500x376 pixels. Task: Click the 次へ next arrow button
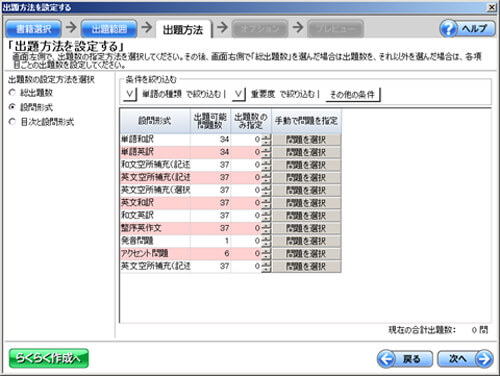pos(465,359)
